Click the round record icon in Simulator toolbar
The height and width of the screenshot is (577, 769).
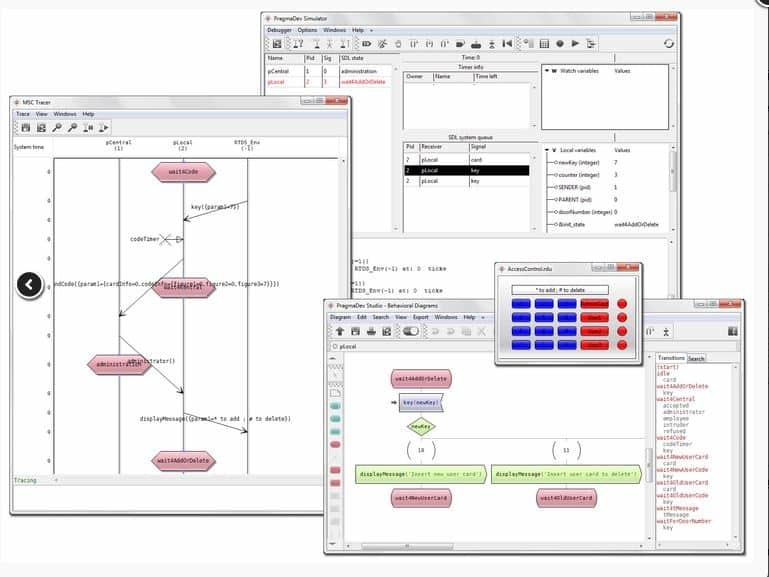[560, 44]
